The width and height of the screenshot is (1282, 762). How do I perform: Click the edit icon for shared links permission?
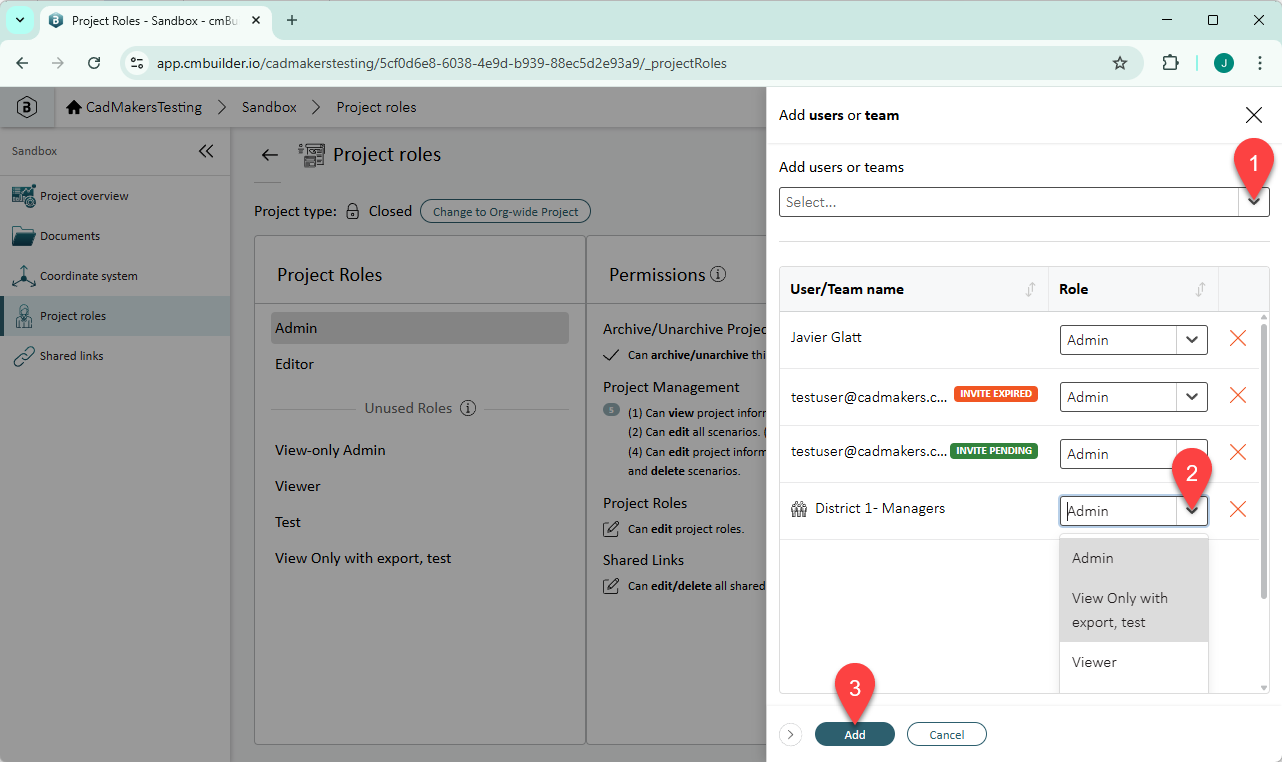(x=611, y=586)
